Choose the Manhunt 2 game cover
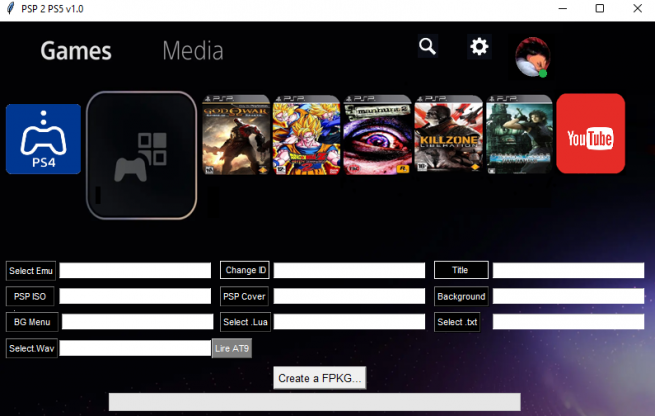The image size is (655, 416). [377, 135]
